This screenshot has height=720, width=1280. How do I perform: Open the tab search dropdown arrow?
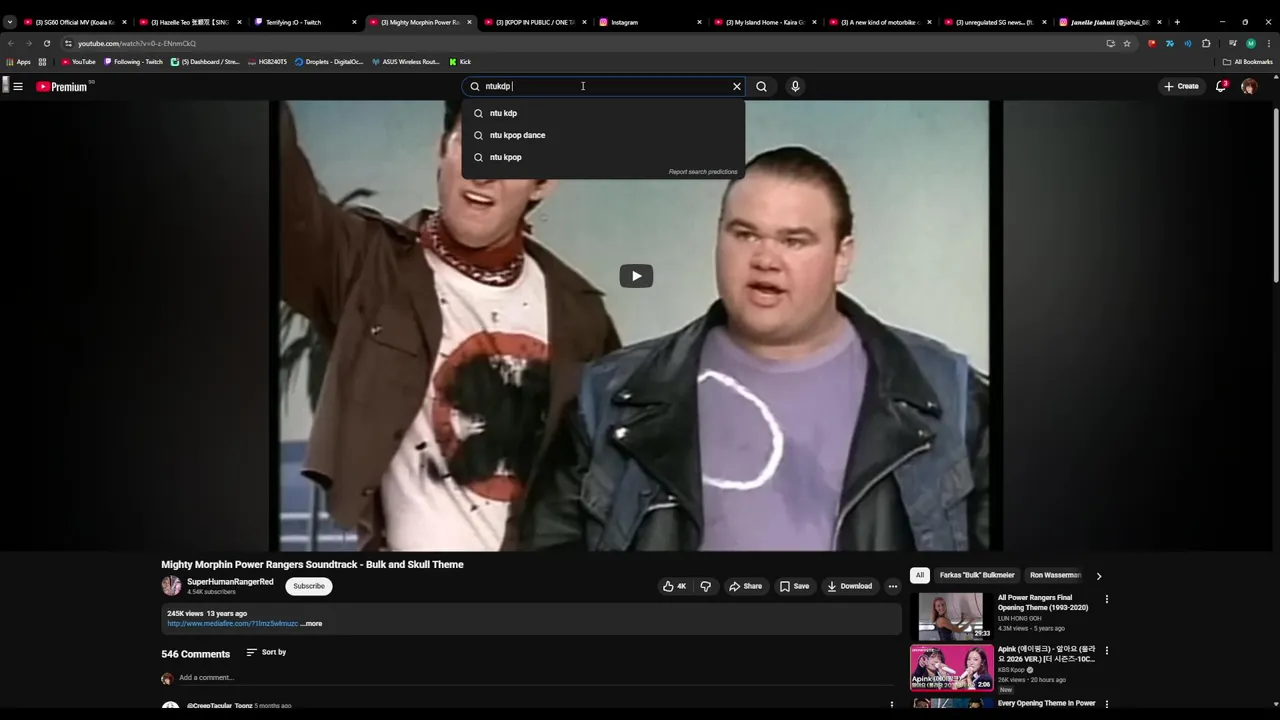coord(9,22)
